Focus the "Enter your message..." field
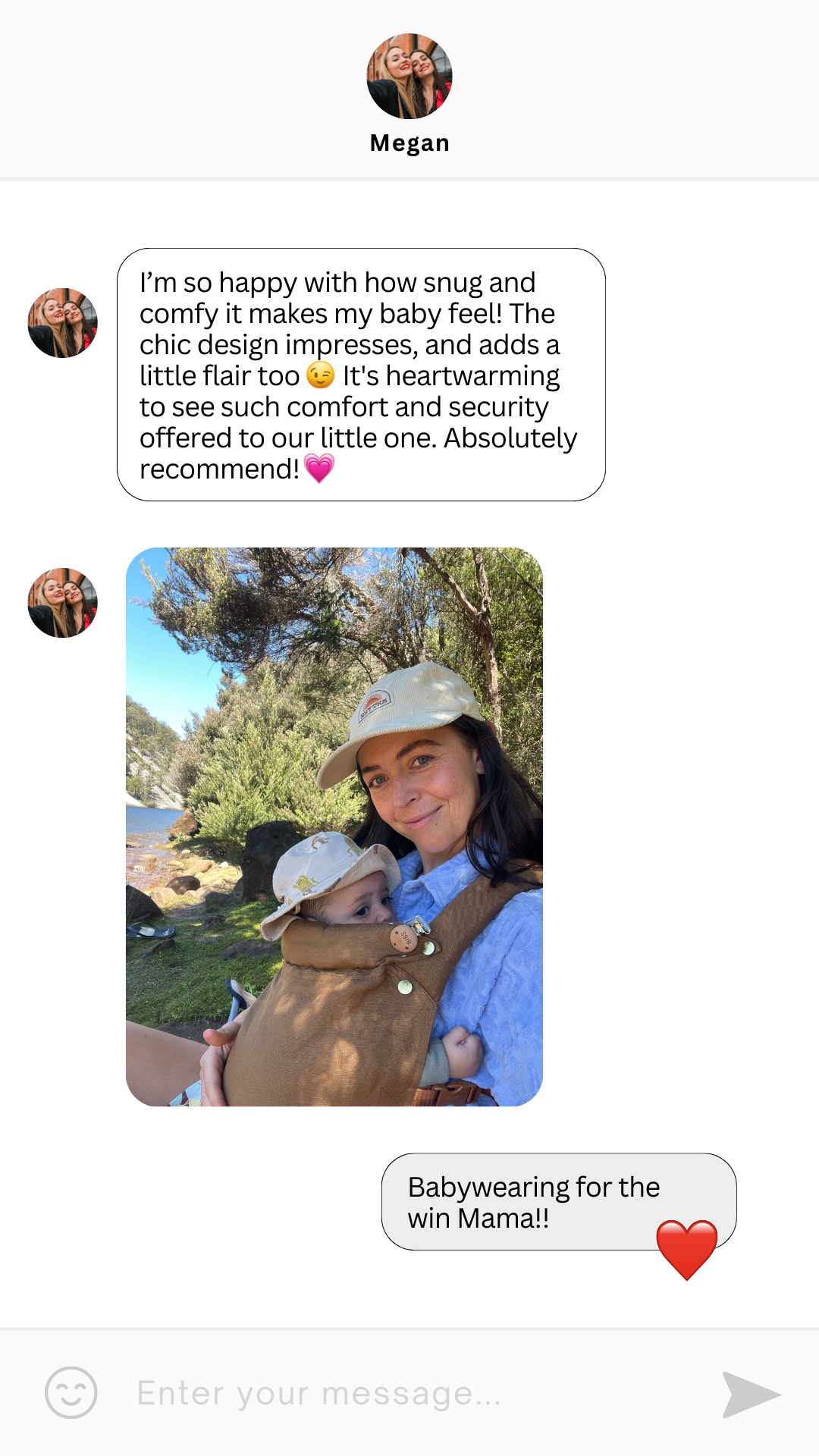This screenshot has width=819, height=1456. (x=409, y=1394)
